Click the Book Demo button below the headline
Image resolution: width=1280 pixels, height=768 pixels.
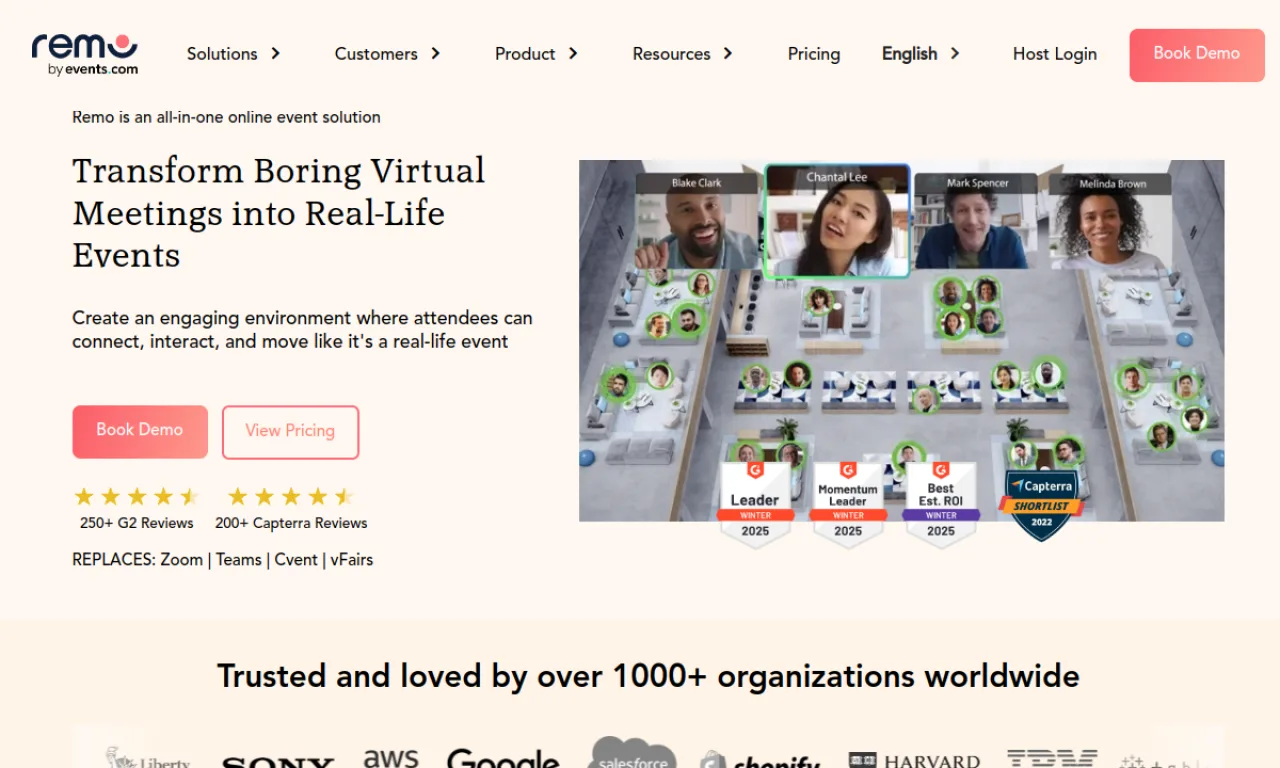coord(140,432)
